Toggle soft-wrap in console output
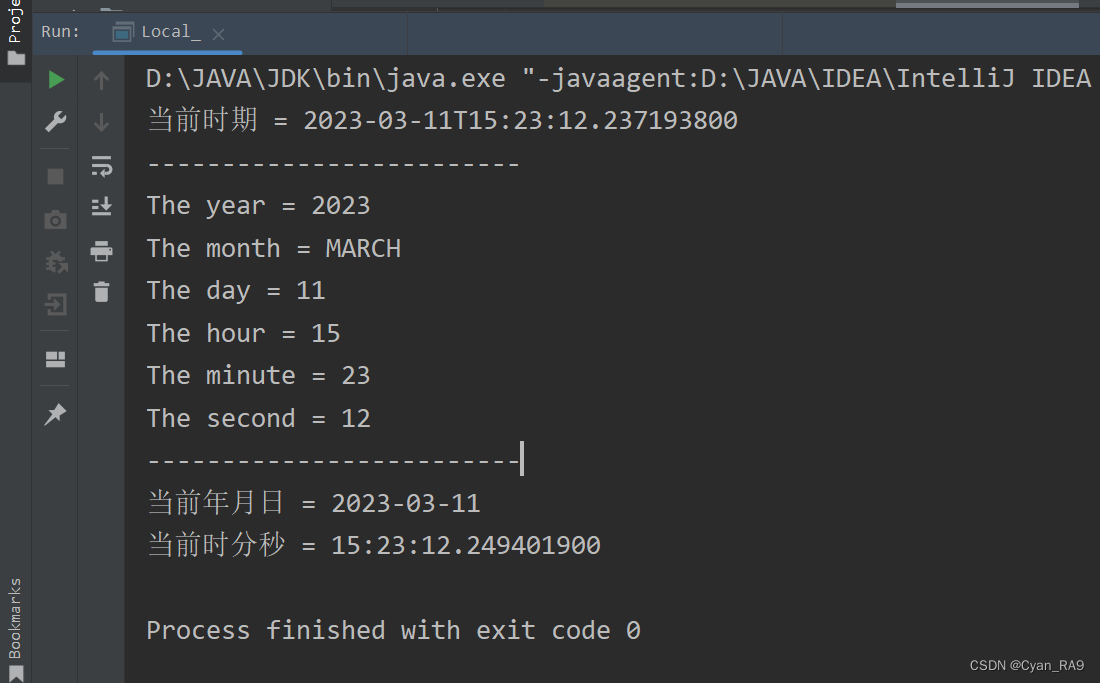This screenshot has width=1100, height=683. tap(102, 166)
